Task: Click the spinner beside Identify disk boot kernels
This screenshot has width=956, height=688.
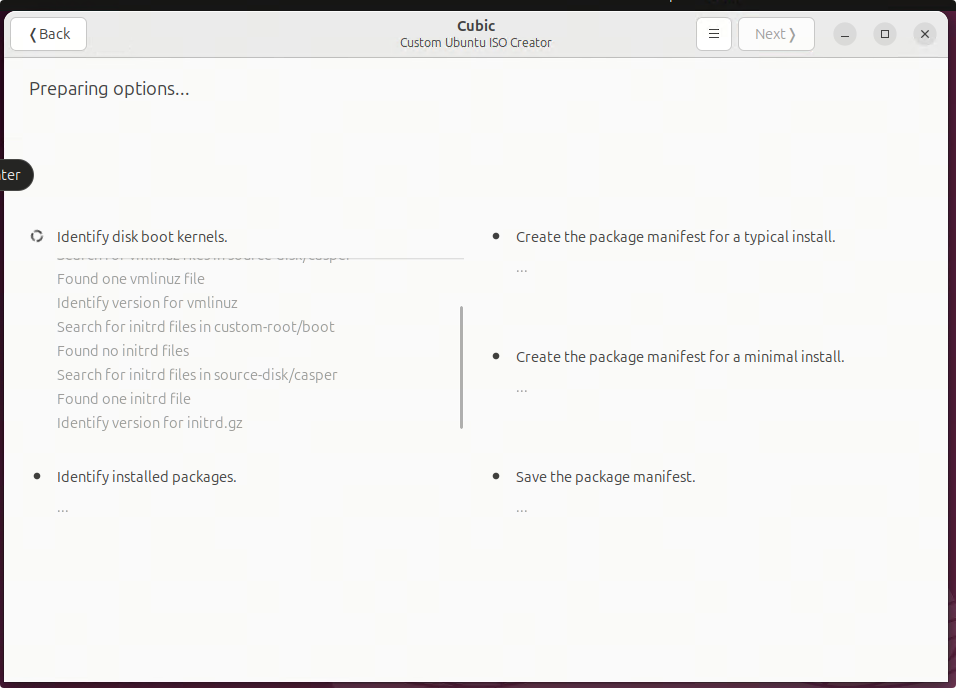Action: tap(37, 237)
